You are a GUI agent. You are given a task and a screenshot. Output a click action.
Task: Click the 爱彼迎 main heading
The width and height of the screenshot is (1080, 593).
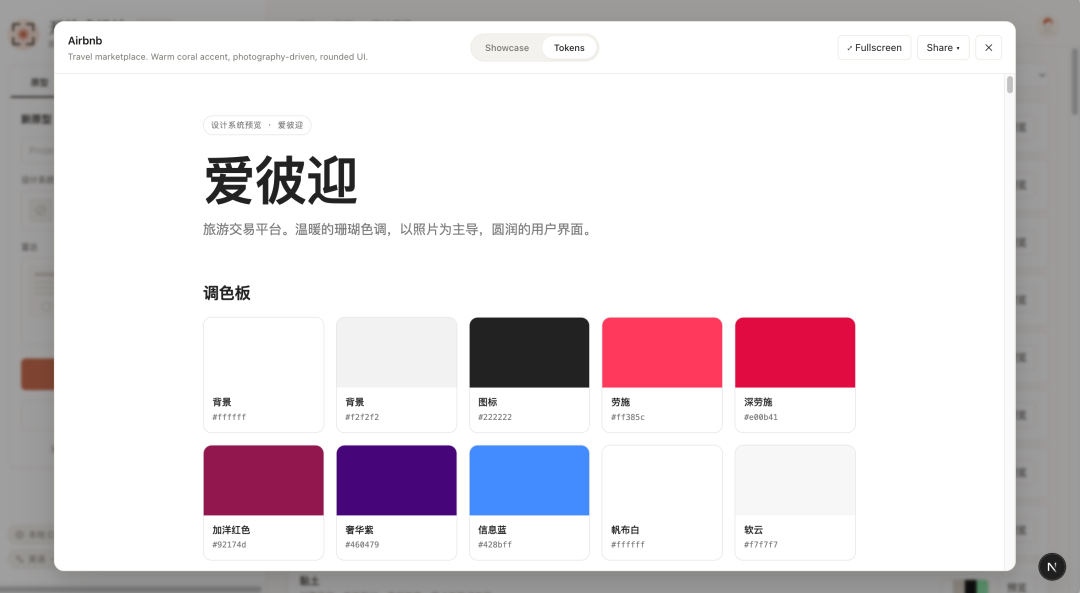coord(280,180)
